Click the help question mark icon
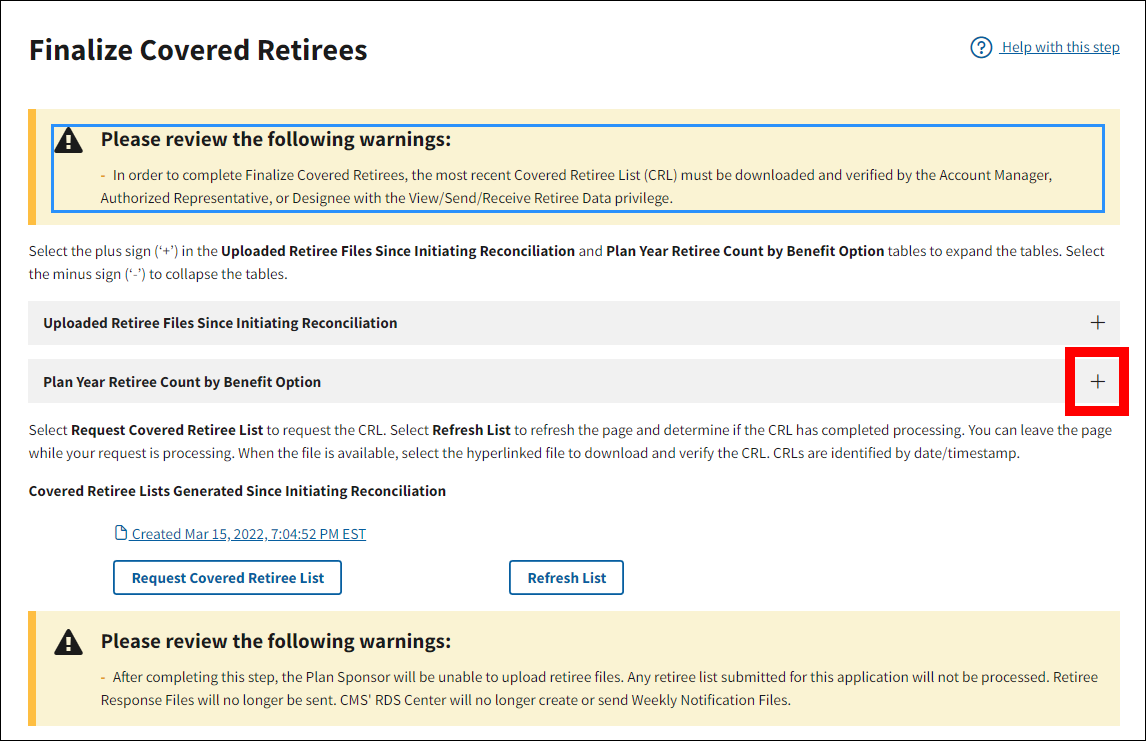The image size is (1146, 741). click(981, 47)
